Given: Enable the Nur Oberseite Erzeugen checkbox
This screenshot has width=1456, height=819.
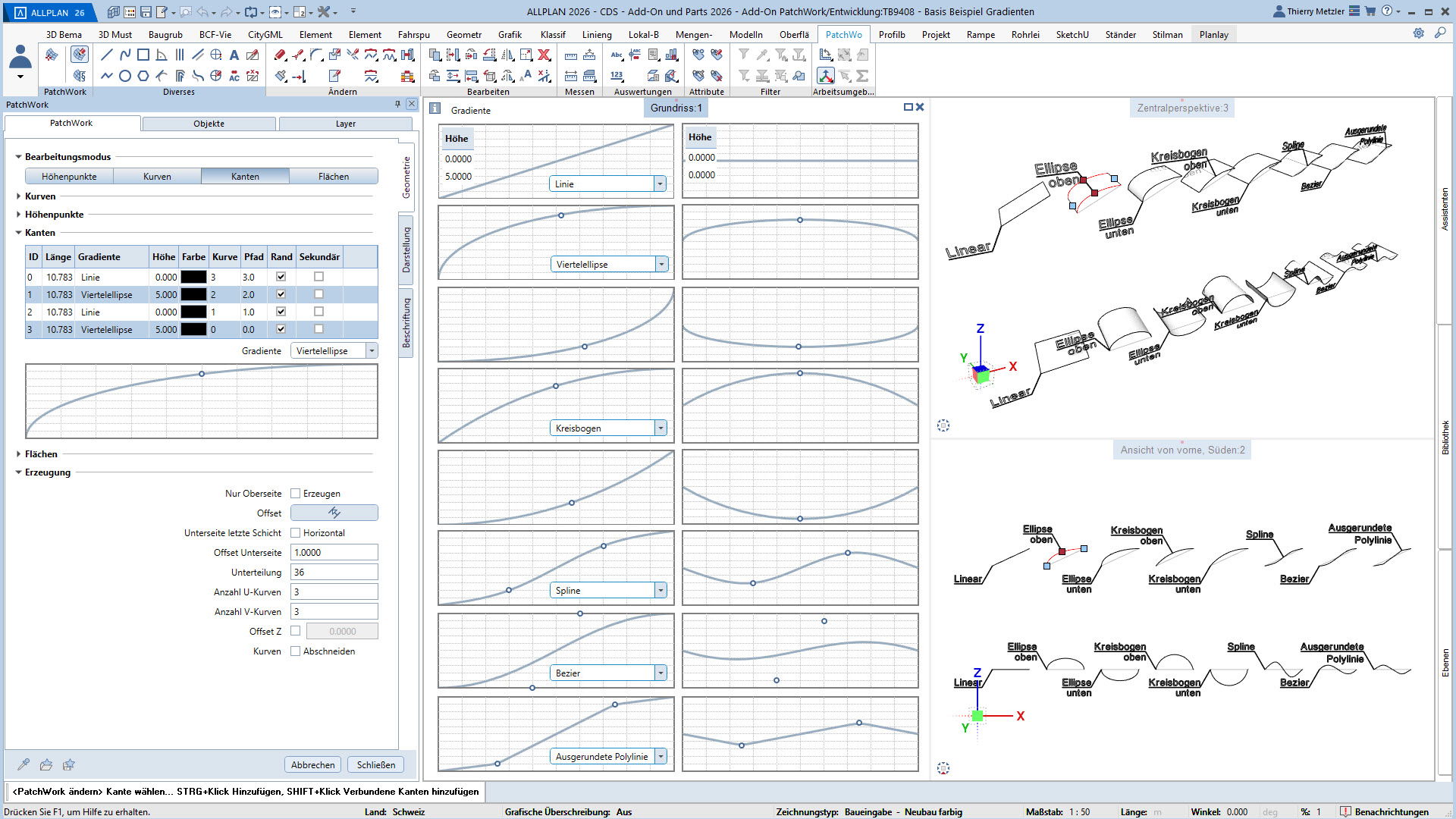Looking at the screenshot, I should [296, 494].
